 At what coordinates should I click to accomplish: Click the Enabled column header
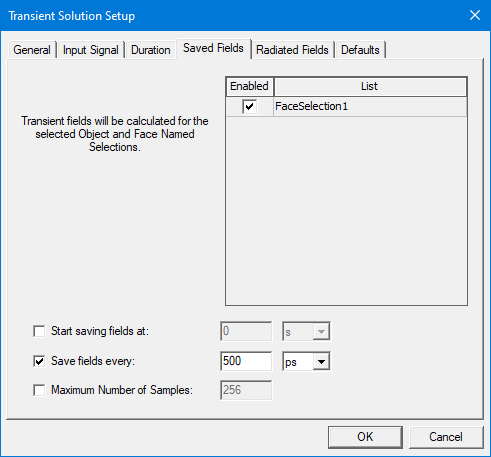pos(250,86)
